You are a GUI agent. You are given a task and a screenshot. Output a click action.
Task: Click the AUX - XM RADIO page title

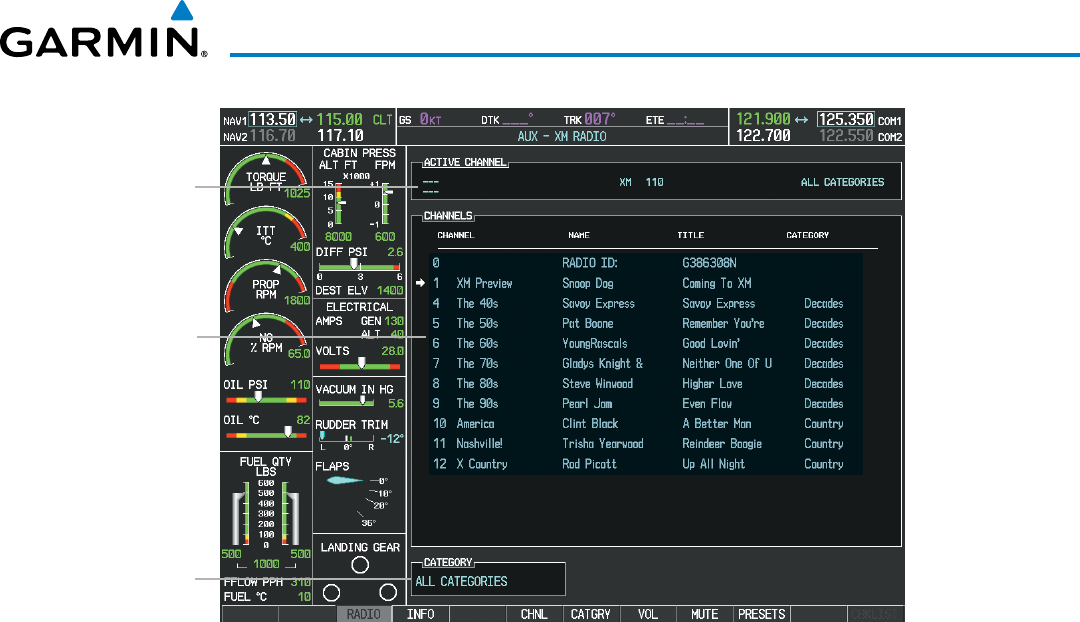pyautogui.click(x=562, y=136)
